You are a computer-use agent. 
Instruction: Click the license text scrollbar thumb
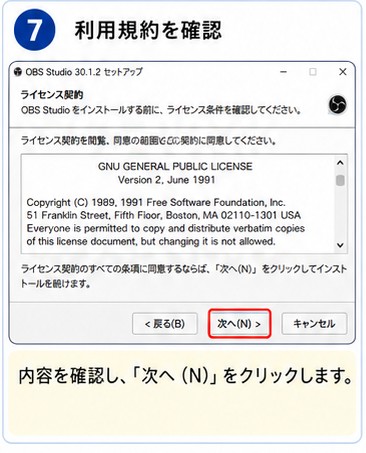pos(340,180)
